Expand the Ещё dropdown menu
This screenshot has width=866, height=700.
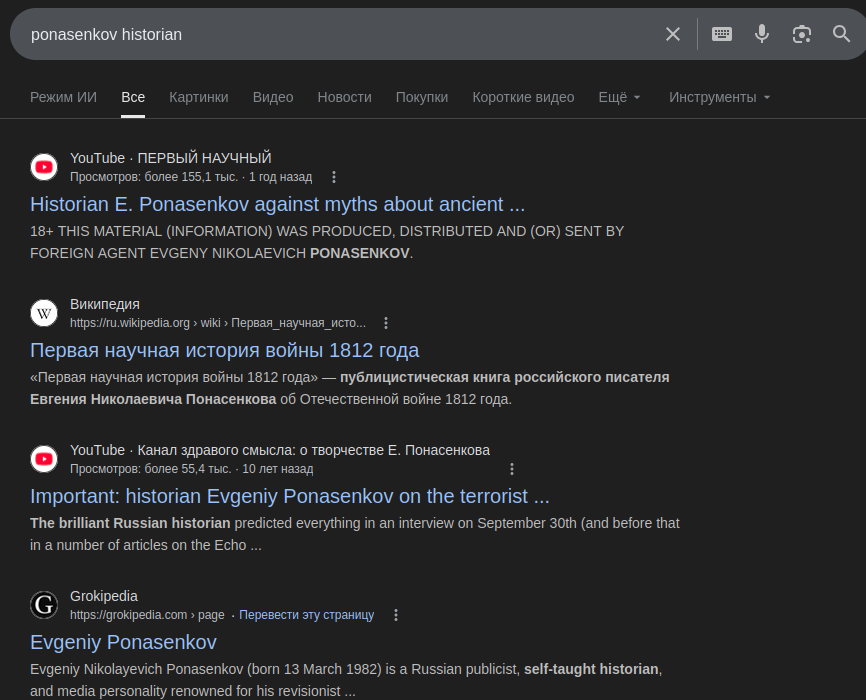pyautogui.click(x=620, y=97)
